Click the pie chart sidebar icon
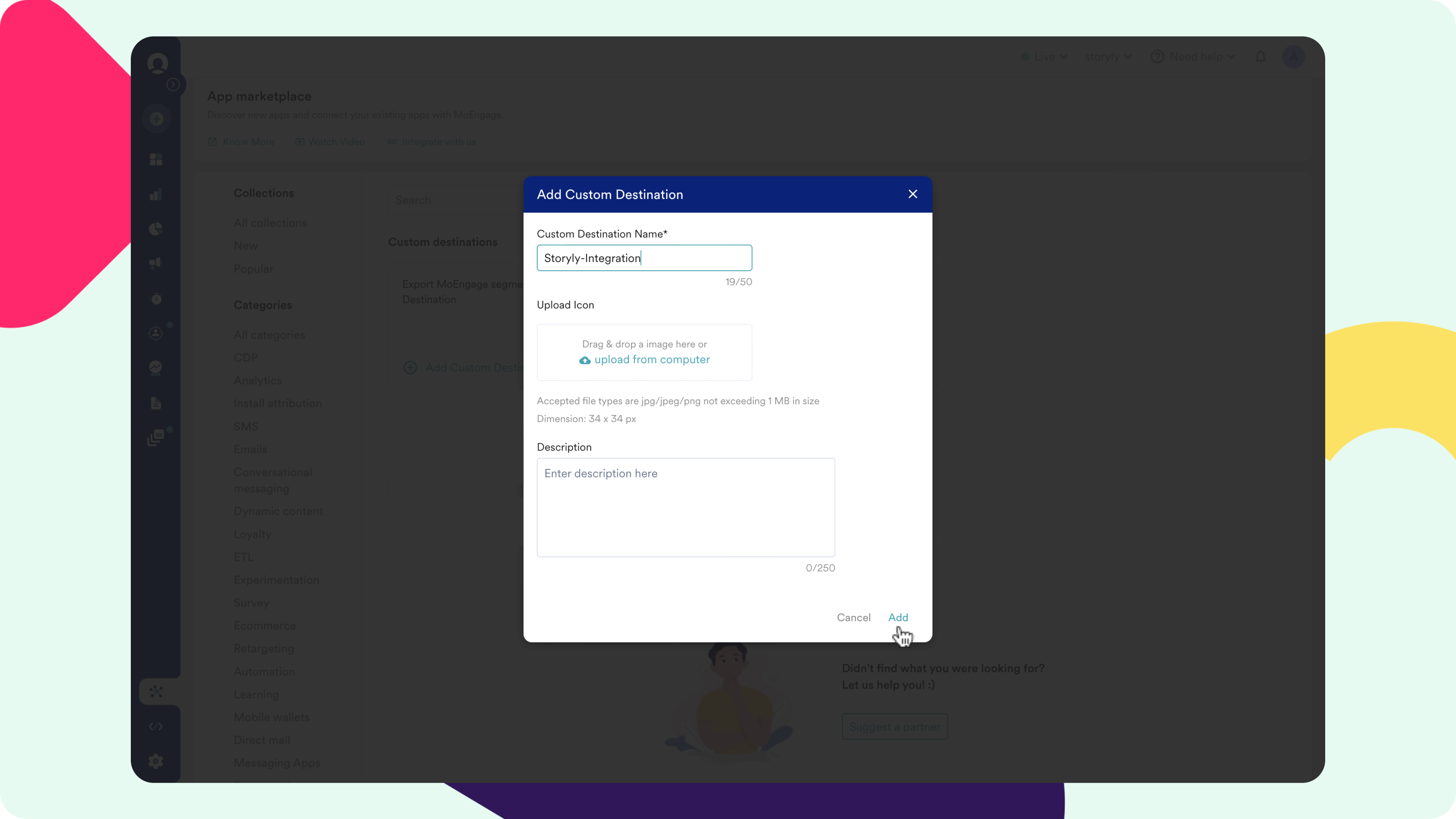The image size is (1456, 819). 156,228
